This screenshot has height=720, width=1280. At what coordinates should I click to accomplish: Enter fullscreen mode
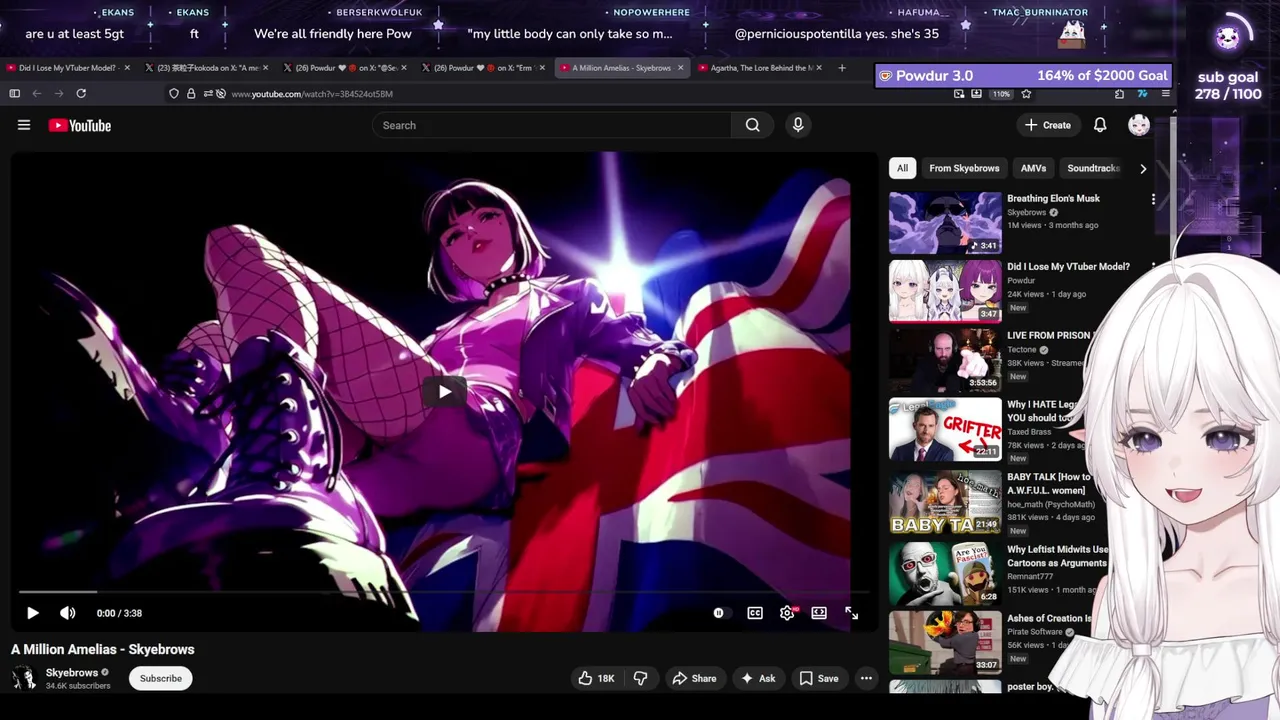(851, 613)
